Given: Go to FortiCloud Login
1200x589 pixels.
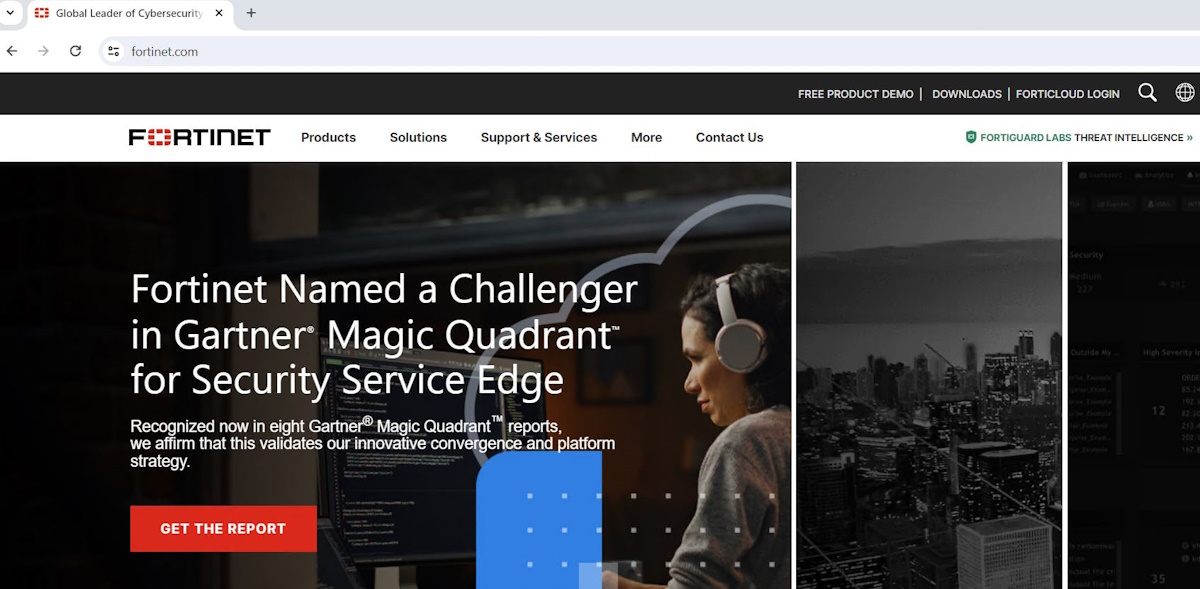Looking at the screenshot, I should click(1068, 94).
